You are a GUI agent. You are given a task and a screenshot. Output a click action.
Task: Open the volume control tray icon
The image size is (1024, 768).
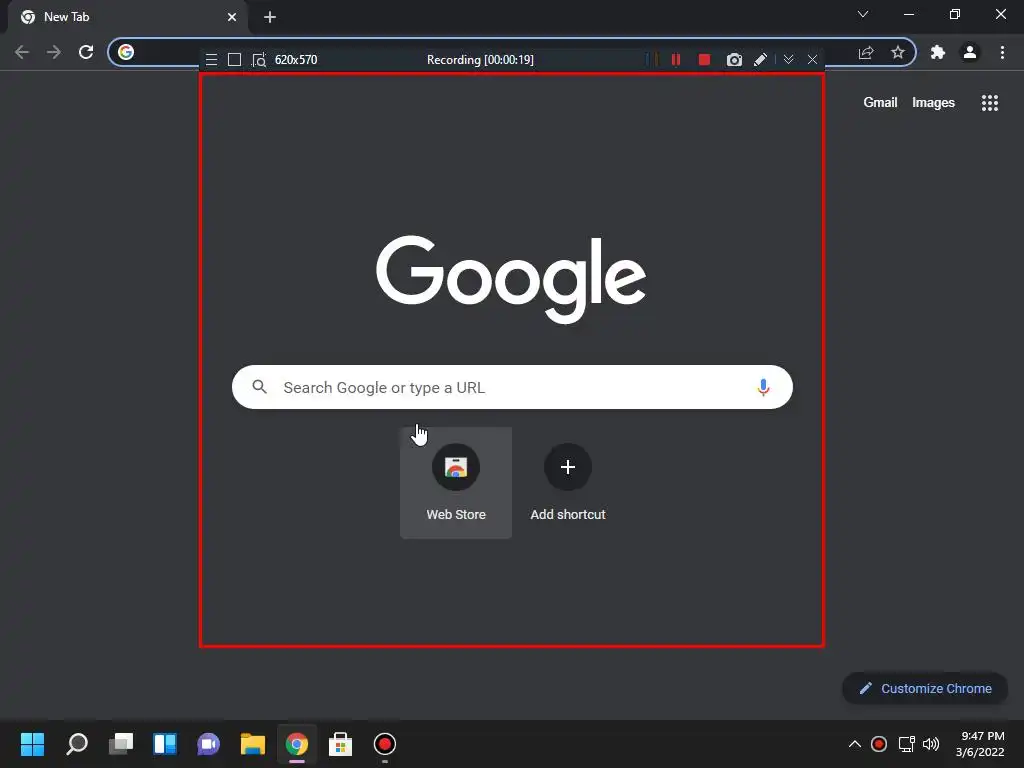(931, 744)
